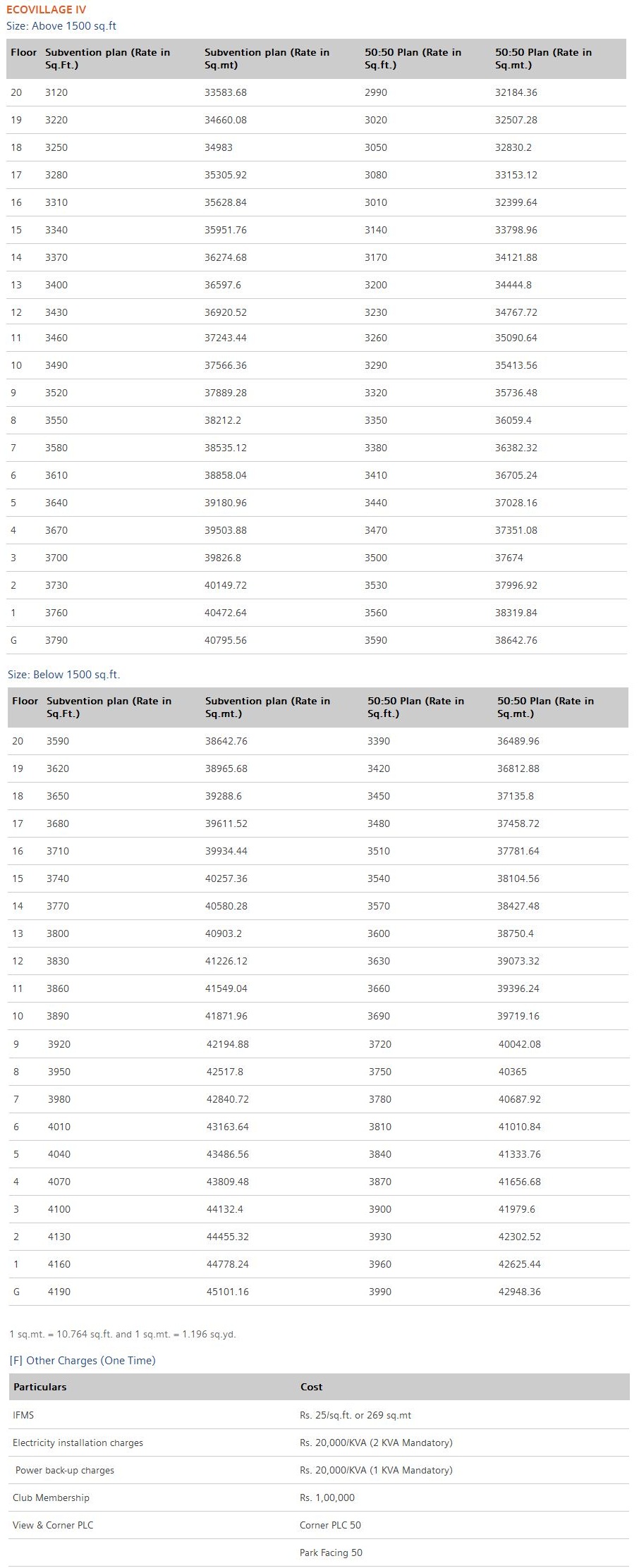Click the 42948.36 rate cell
The image size is (639, 1568).
point(520,1292)
